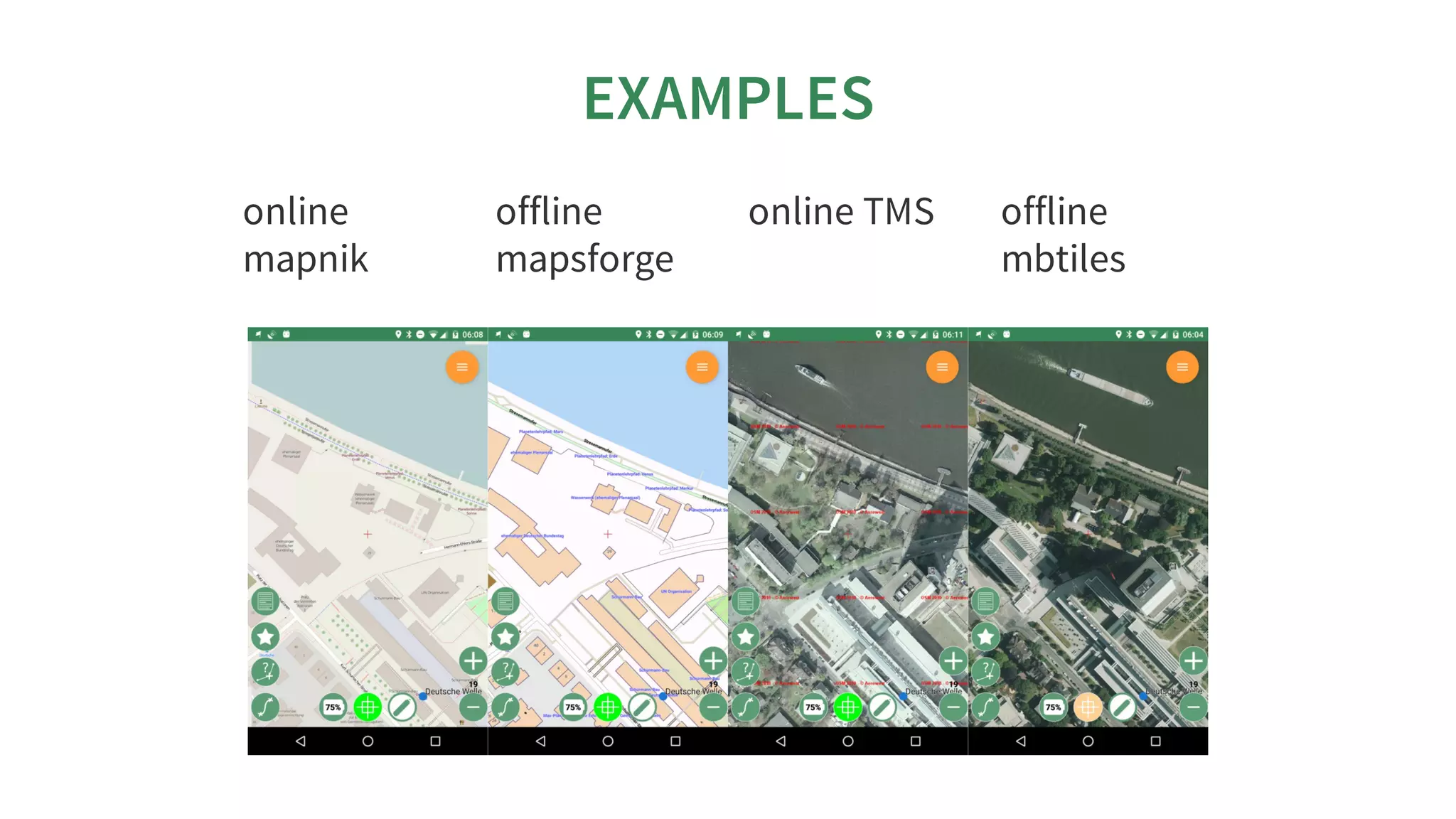
Task: Tap the measure tool icon in online TMS map
Action: 746,671
